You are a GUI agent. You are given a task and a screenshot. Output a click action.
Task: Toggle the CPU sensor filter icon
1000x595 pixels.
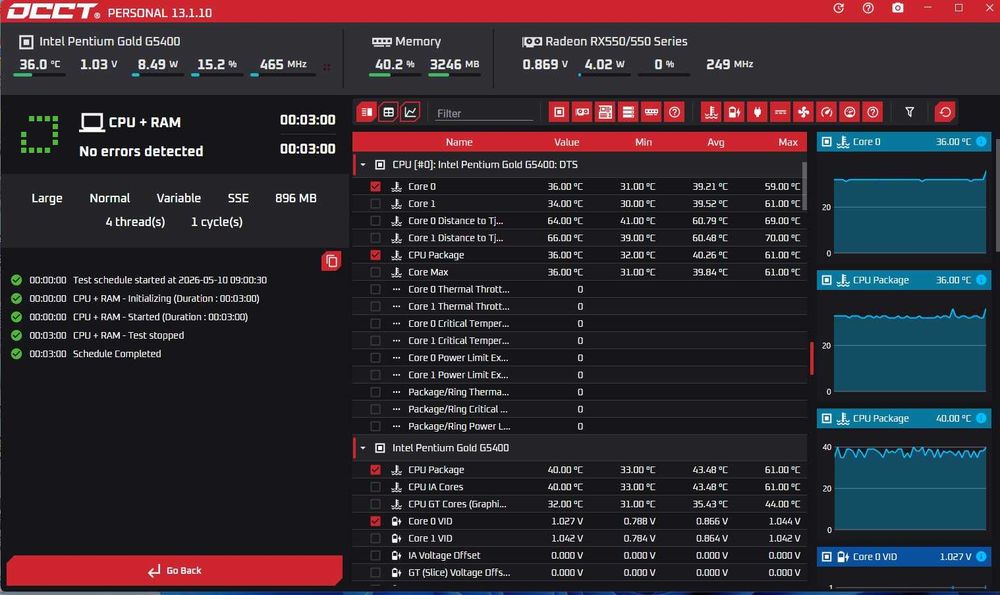[x=559, y=112]
